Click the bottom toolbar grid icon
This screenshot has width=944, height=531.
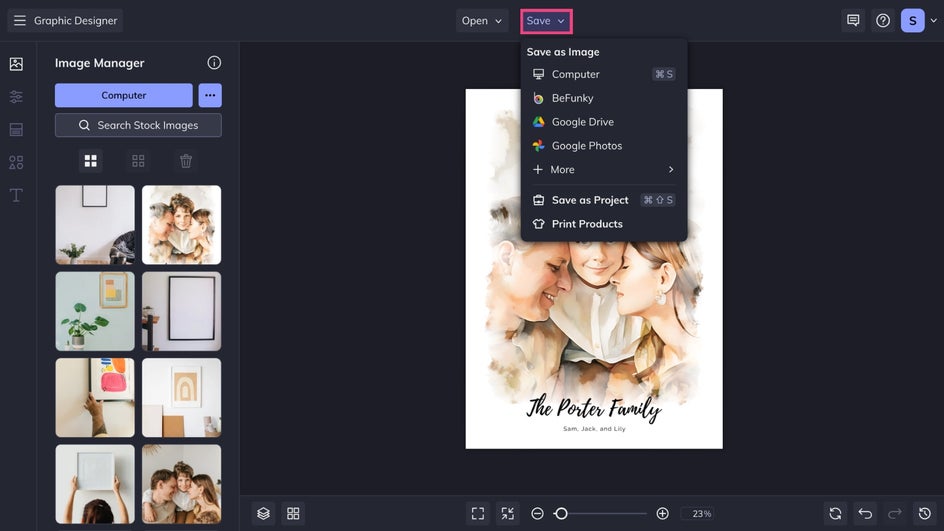293,514
